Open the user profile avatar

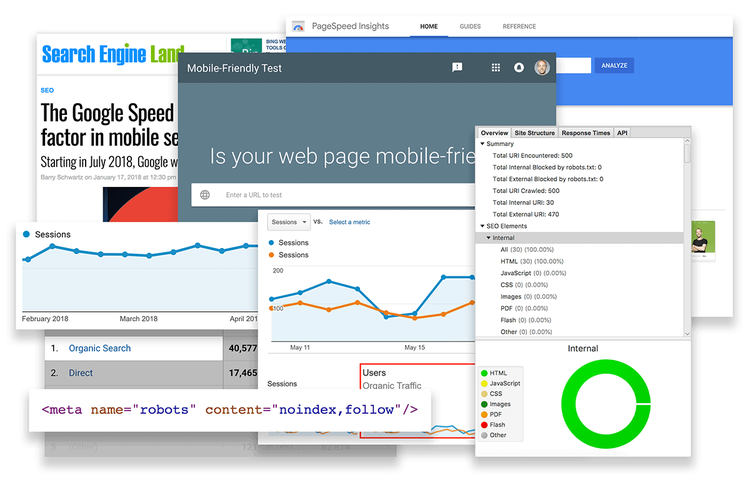click(542, 67)
